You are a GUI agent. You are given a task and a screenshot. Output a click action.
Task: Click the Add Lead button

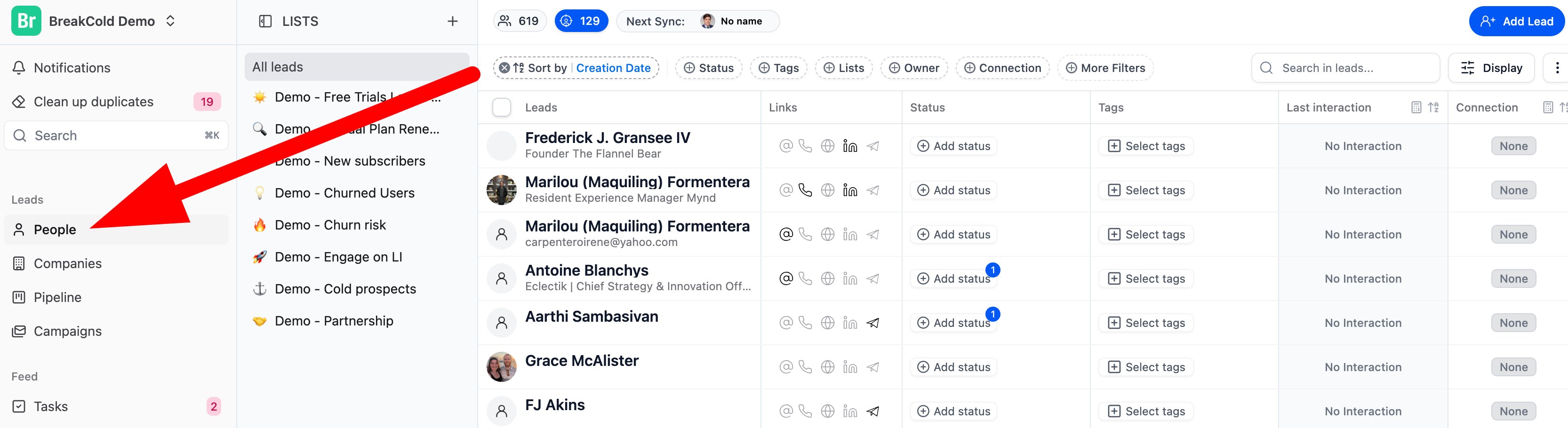click(1516, 21)
